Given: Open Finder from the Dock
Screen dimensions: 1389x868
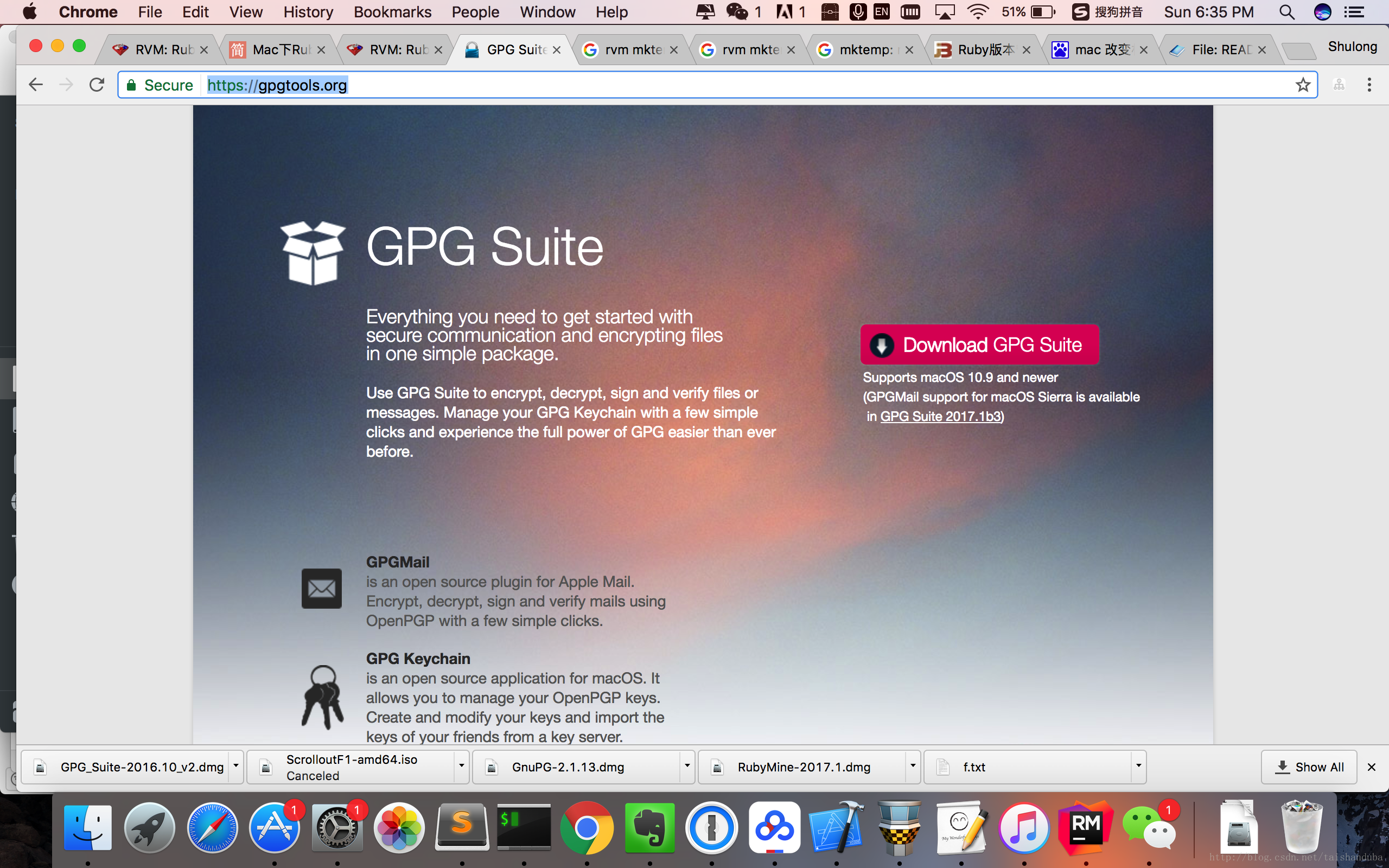Looking at the screenshot, I should [x=87, y=827].
